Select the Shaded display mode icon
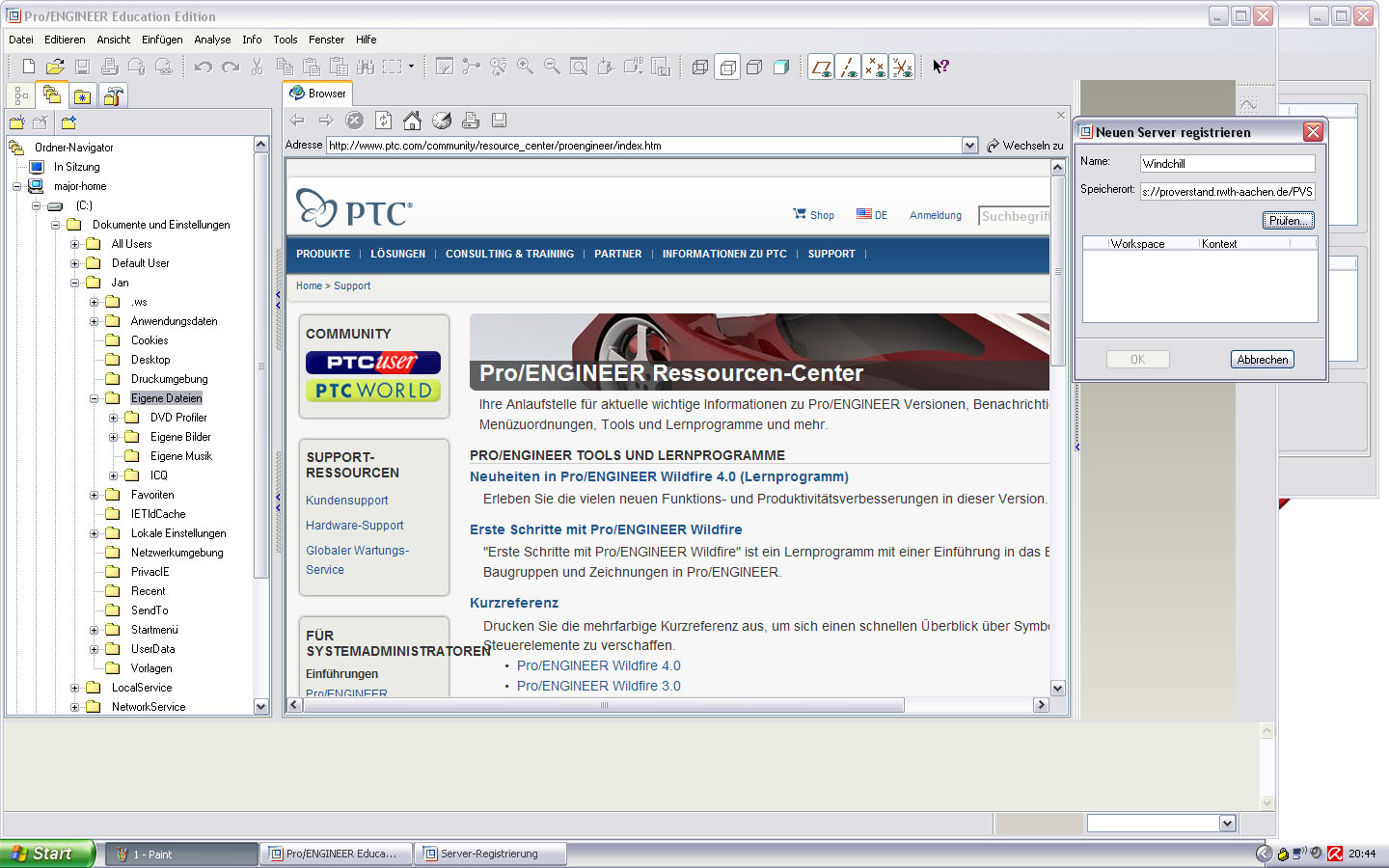Image resolution: width=1389 pixels, height=868 pixels. [781, 67]
